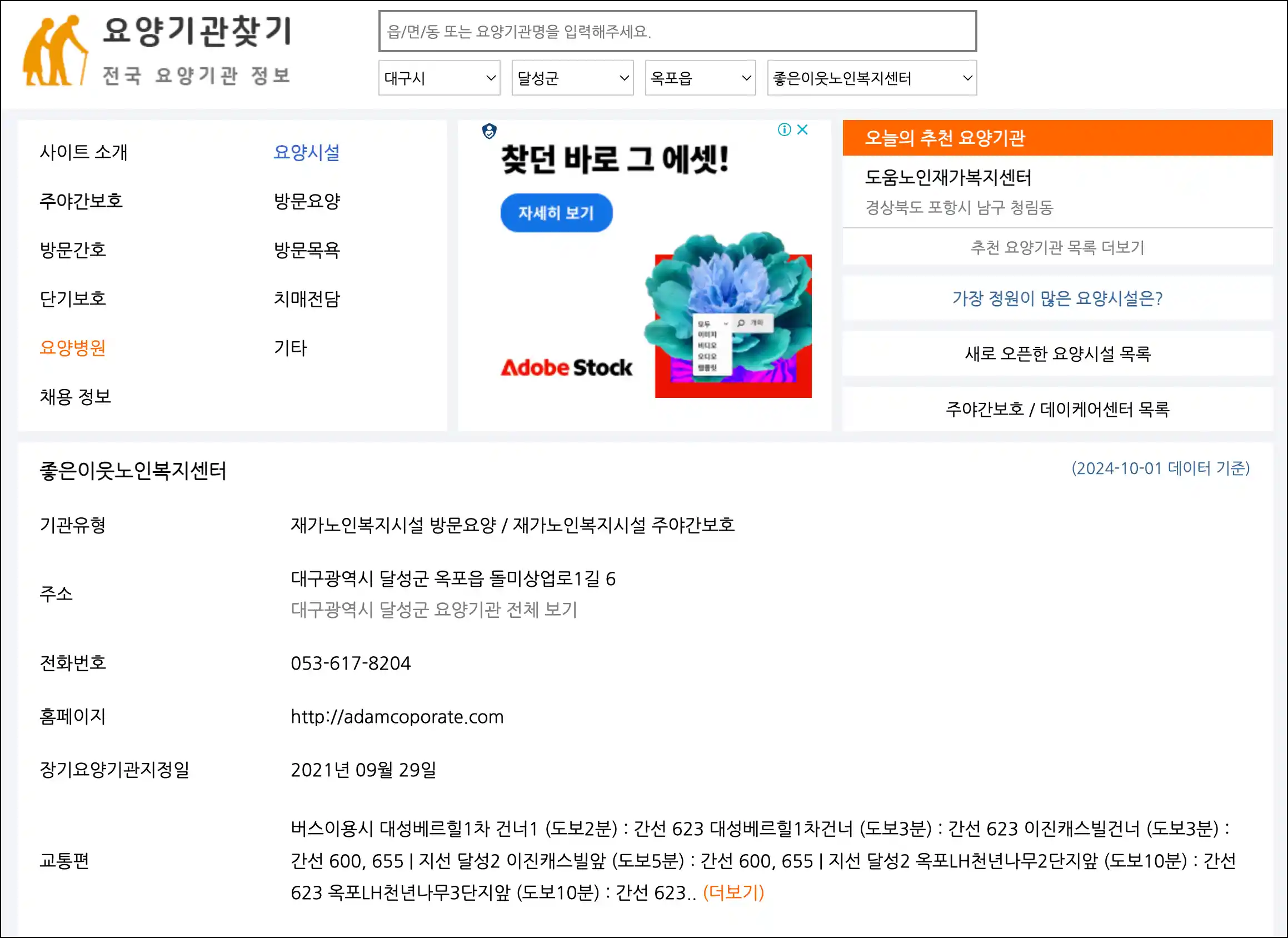
Task: Open the 채용 정보 page
Action: [76, 396]
